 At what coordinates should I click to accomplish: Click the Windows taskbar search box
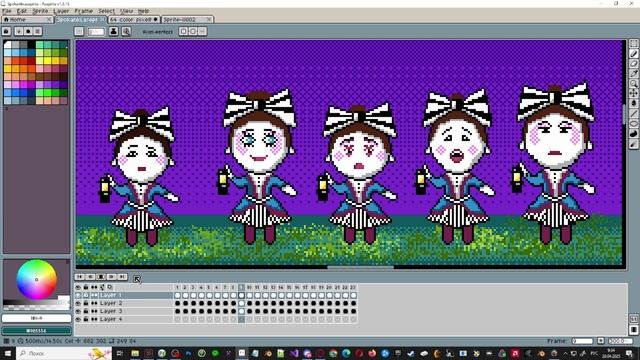64,353
